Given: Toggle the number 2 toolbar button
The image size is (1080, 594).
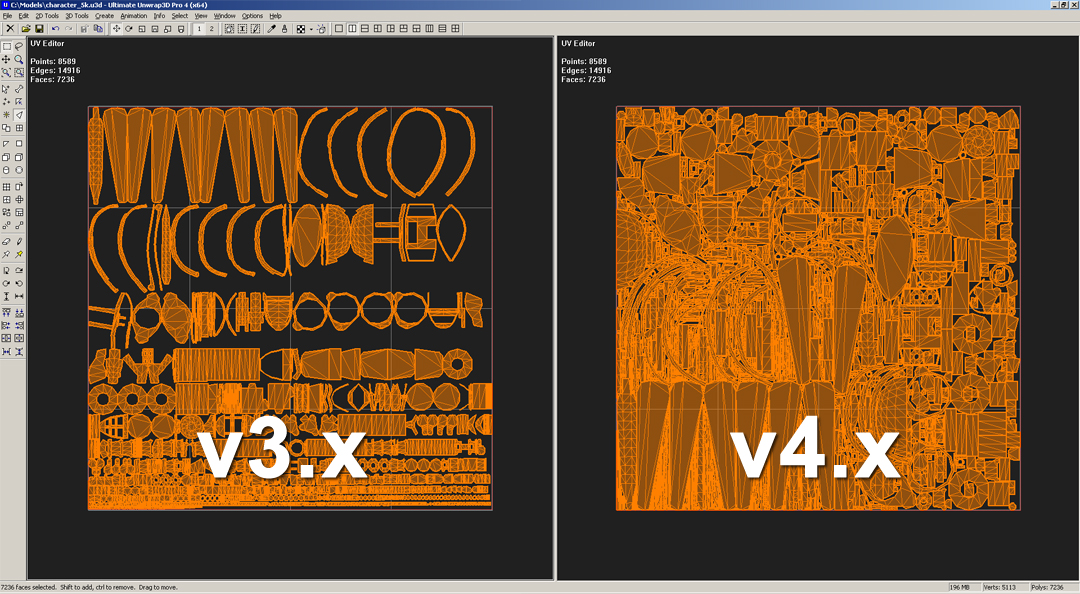Looking at the screenshot, I should (211, 29).
